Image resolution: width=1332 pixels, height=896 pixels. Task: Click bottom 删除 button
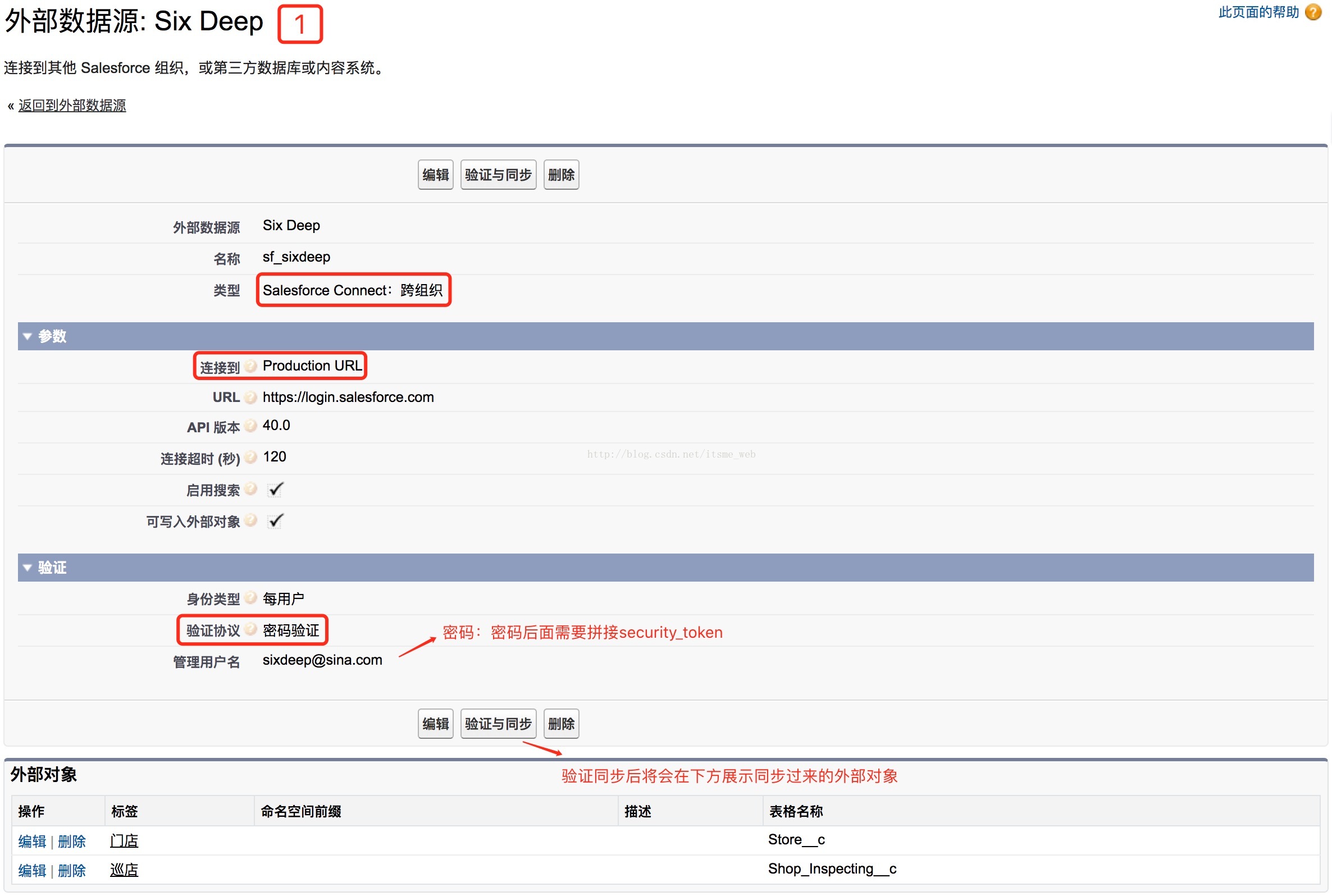(560, 724)
